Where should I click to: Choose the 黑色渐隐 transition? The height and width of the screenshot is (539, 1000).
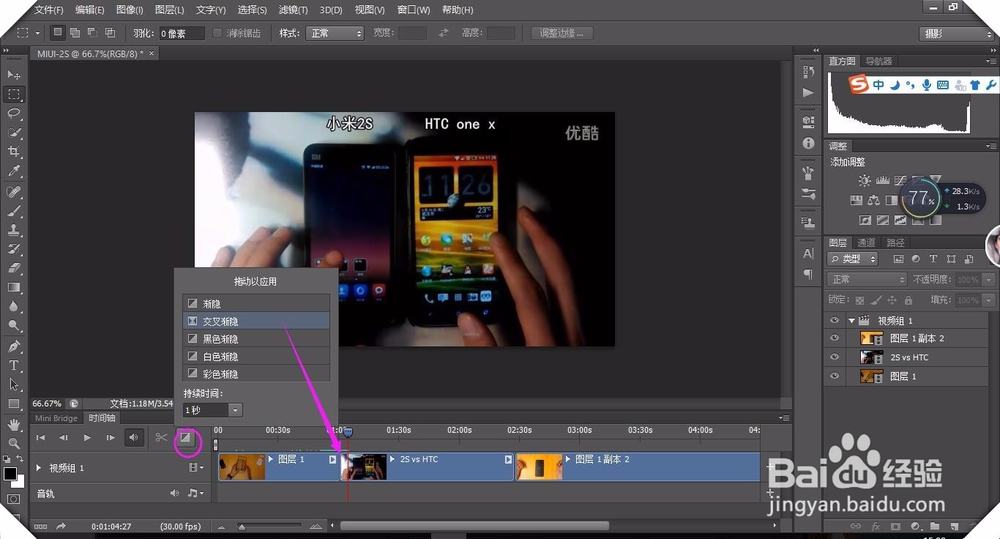tap(256, 339)
